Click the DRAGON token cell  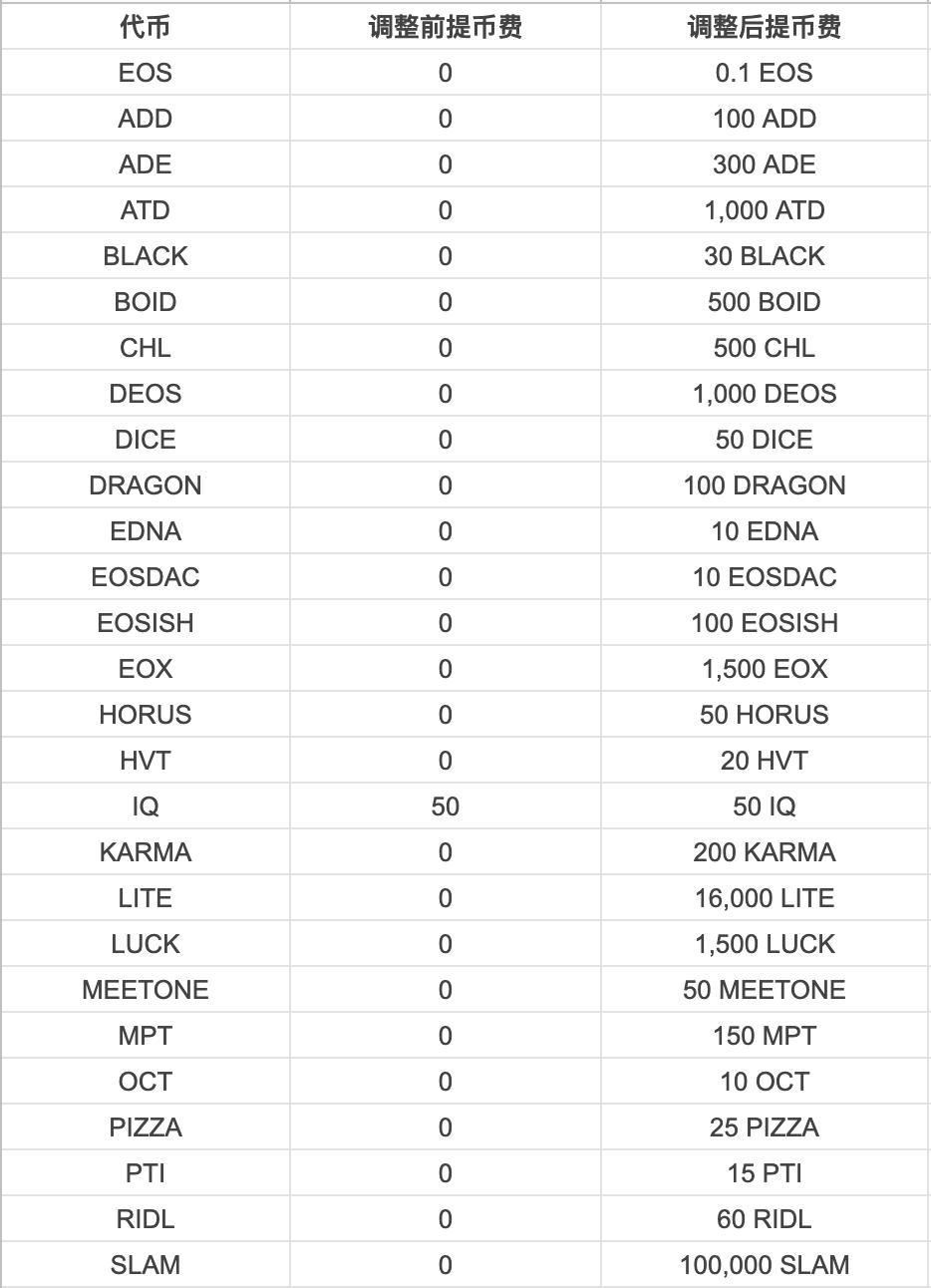(146, 485)
